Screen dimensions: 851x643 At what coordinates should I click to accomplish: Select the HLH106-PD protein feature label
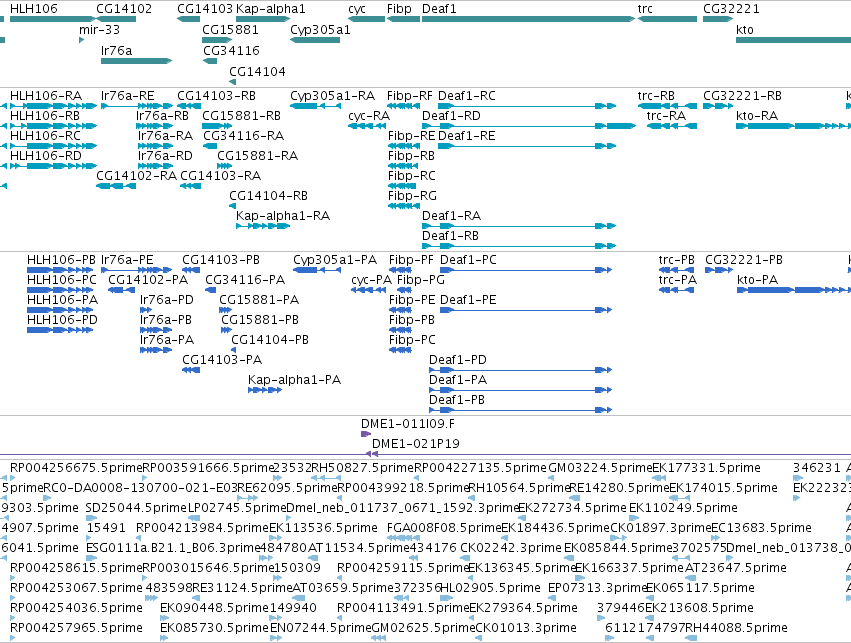coord(62,320)
